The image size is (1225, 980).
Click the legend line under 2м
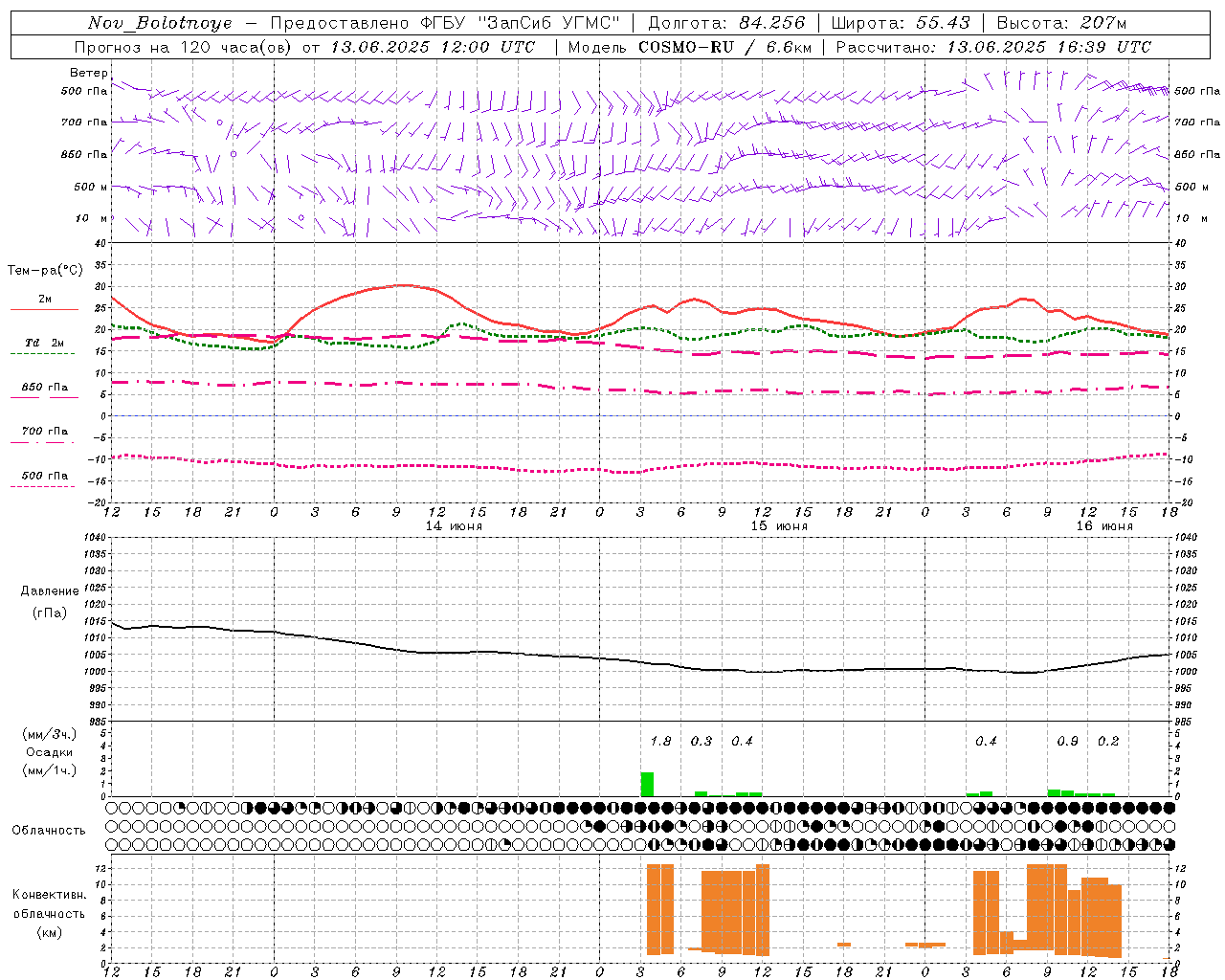pos(44,309)
